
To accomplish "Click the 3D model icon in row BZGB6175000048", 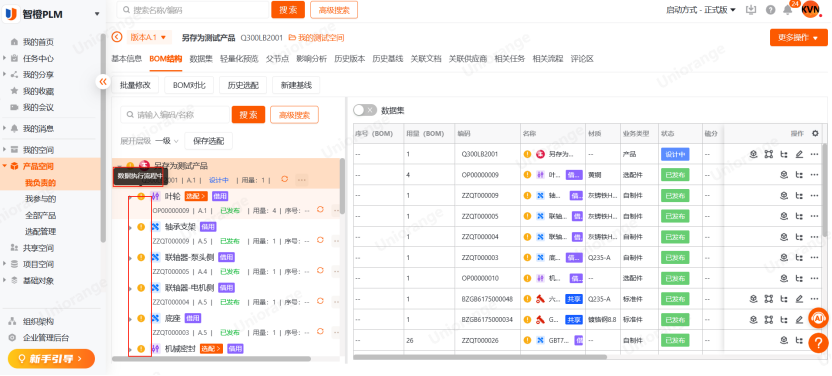I will point(753,299).
